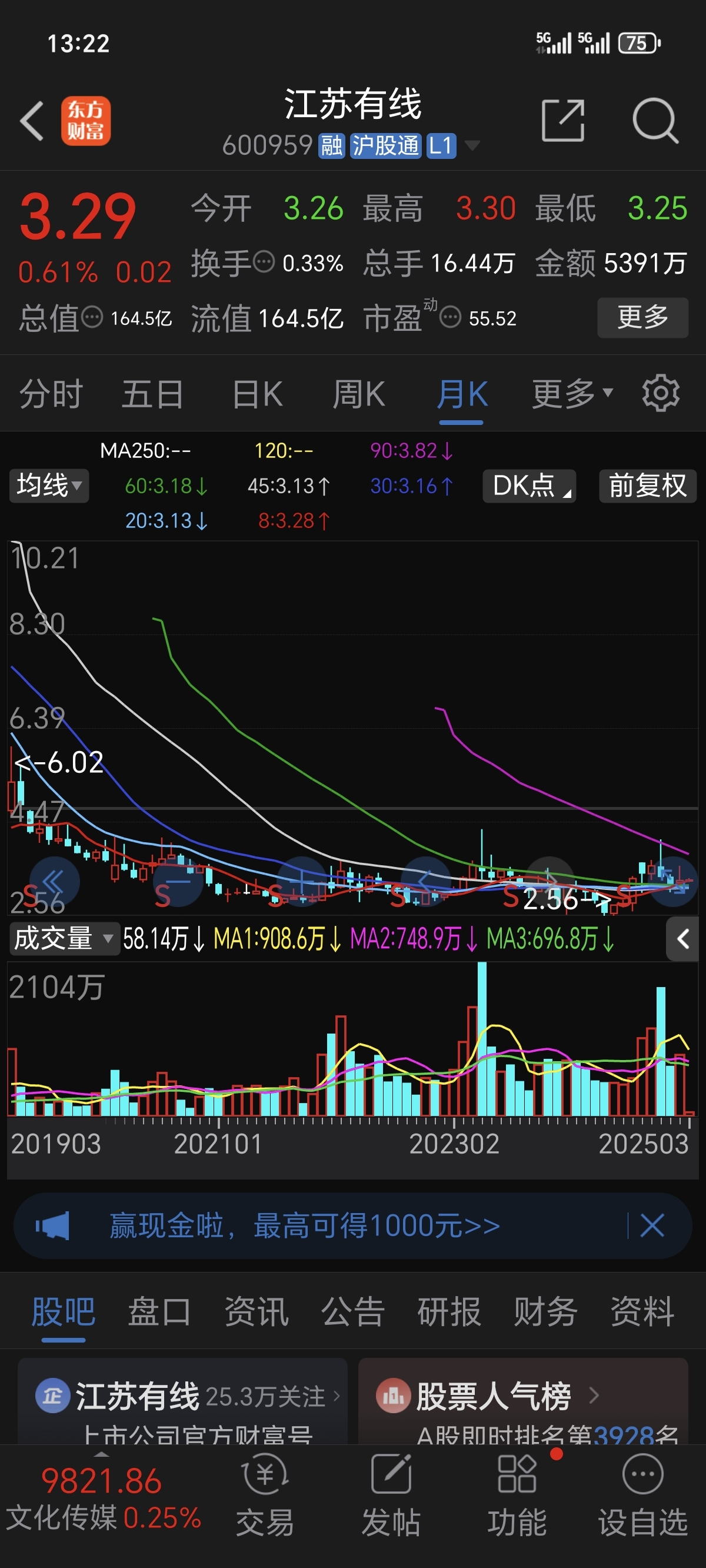
Task: Pan chart fast right double-arrow button
Action: [673, 882]
